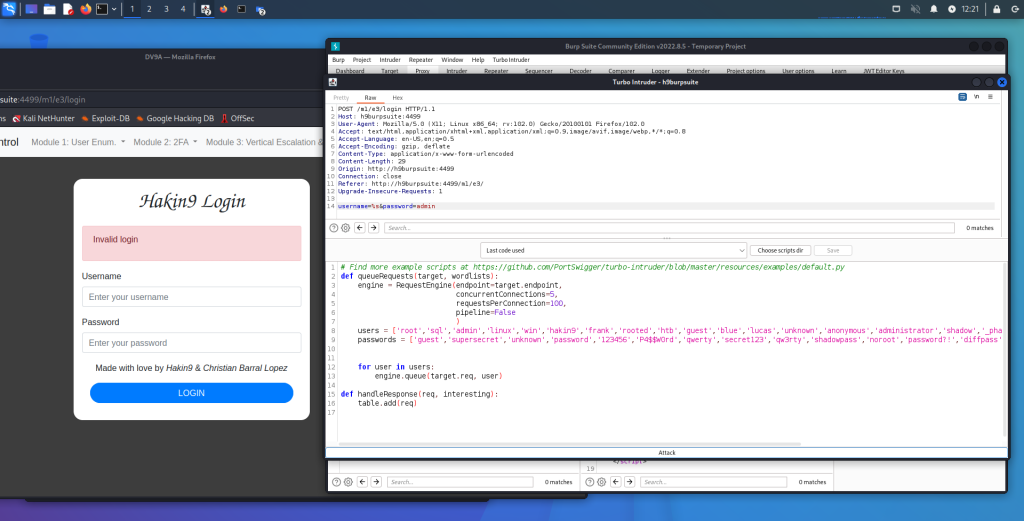Open the Repeater menu in Burp
Screen dimensions: 1024x521
click(421, 59)
